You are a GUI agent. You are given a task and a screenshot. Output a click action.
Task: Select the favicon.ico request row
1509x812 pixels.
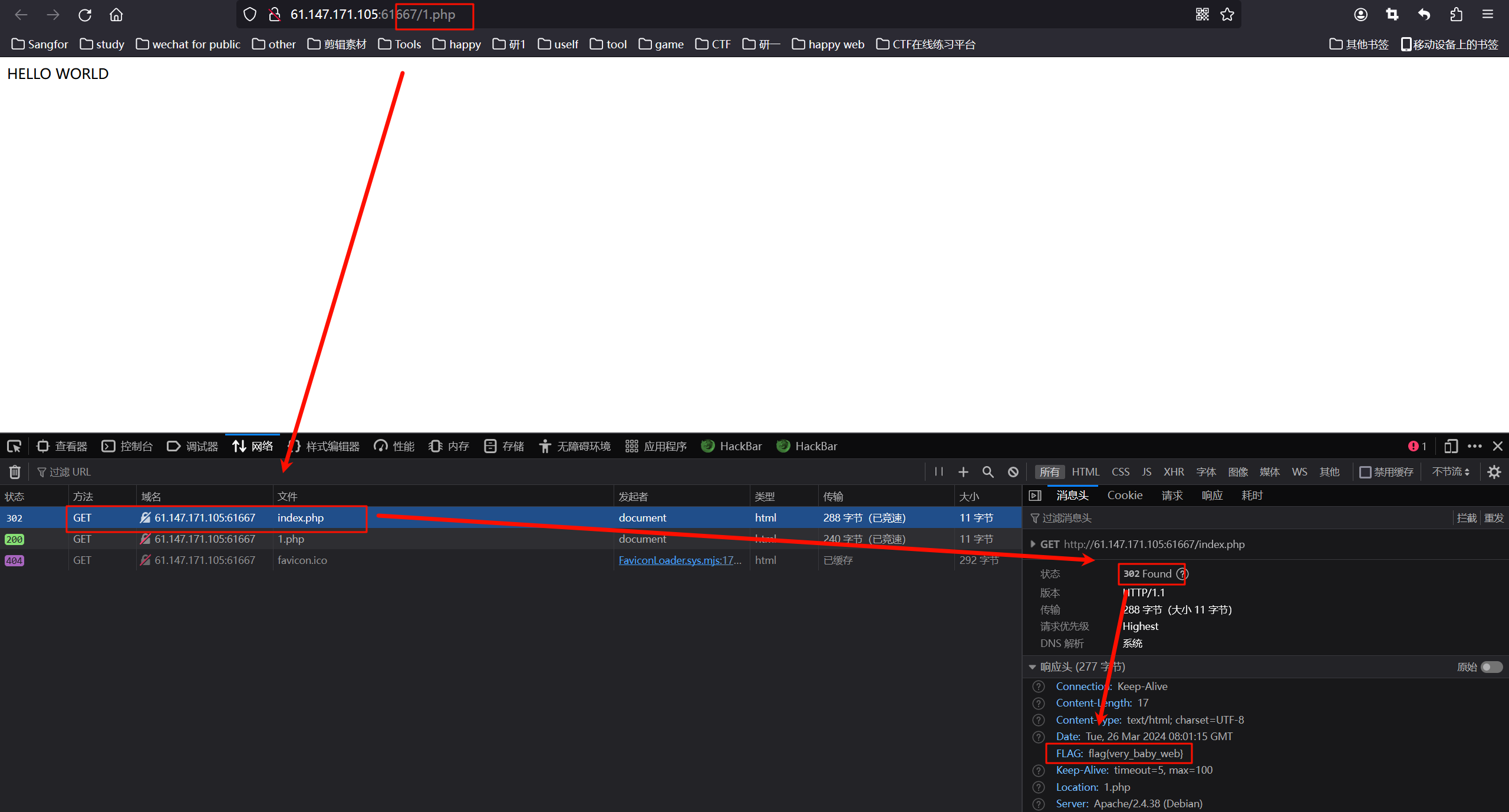point(510,560)
